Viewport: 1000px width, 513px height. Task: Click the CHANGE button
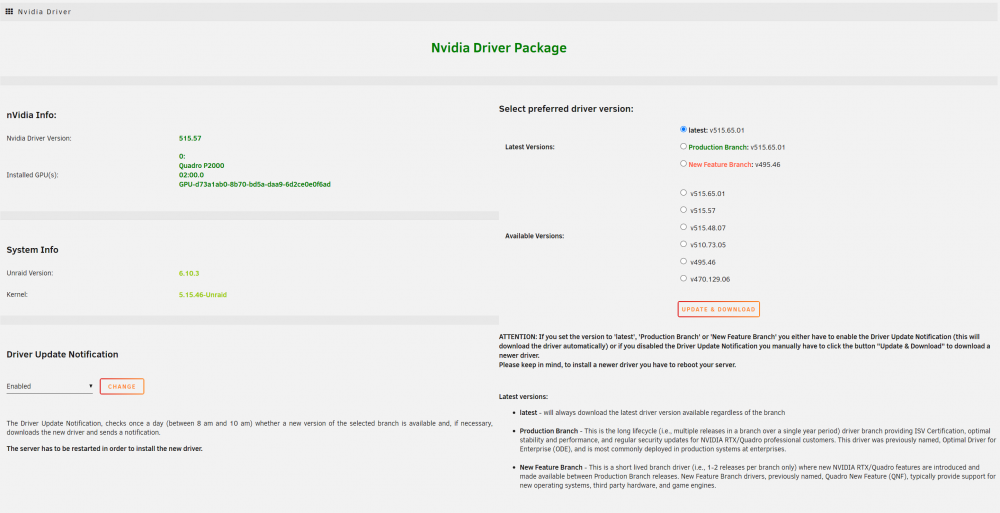pyautogui.click(x=122, y=387)
